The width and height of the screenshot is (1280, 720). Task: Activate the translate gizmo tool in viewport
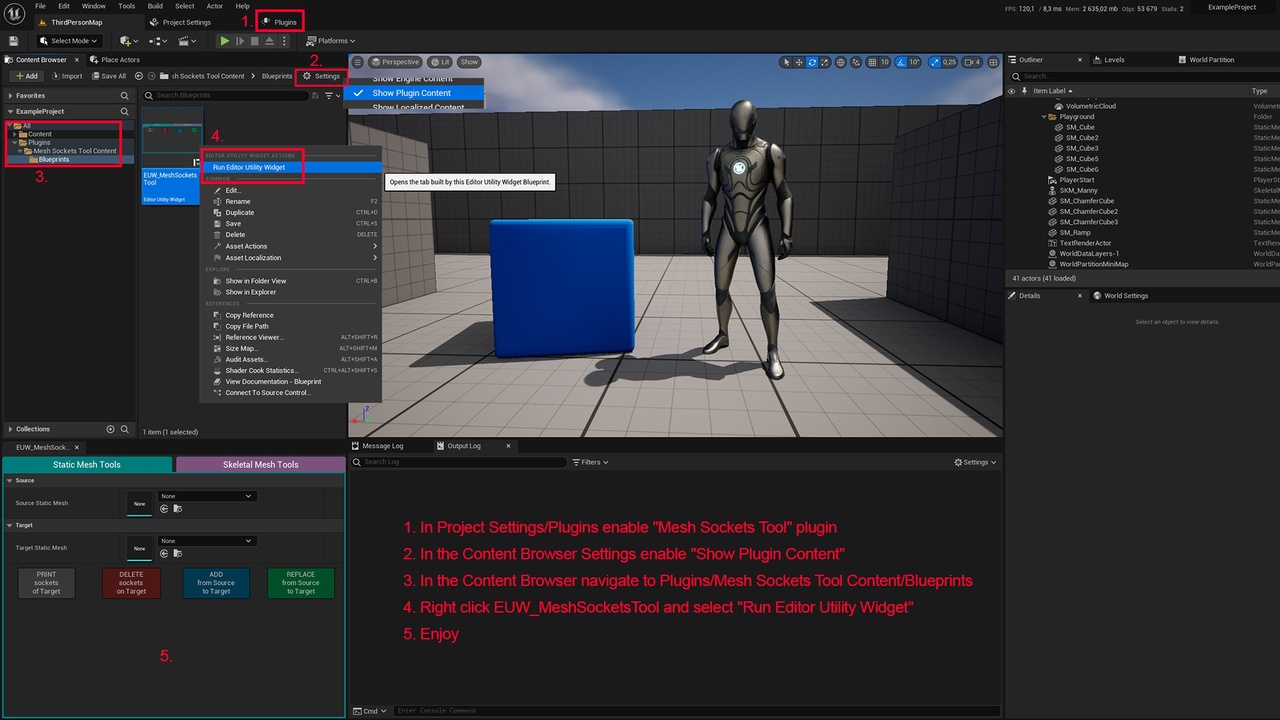click(799, 62)
